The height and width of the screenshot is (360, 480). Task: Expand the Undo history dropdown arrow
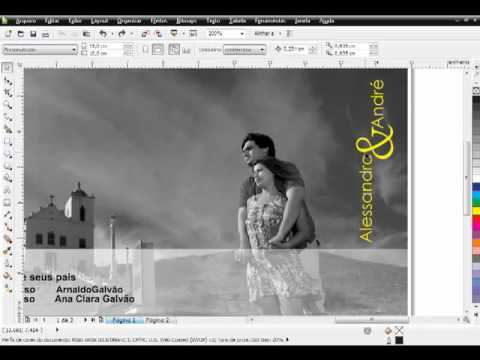point(112,34)
